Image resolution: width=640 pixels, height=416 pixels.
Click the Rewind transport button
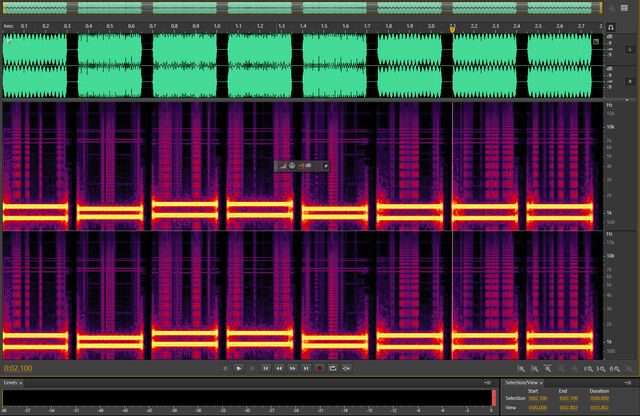click(x=279, y=368)
